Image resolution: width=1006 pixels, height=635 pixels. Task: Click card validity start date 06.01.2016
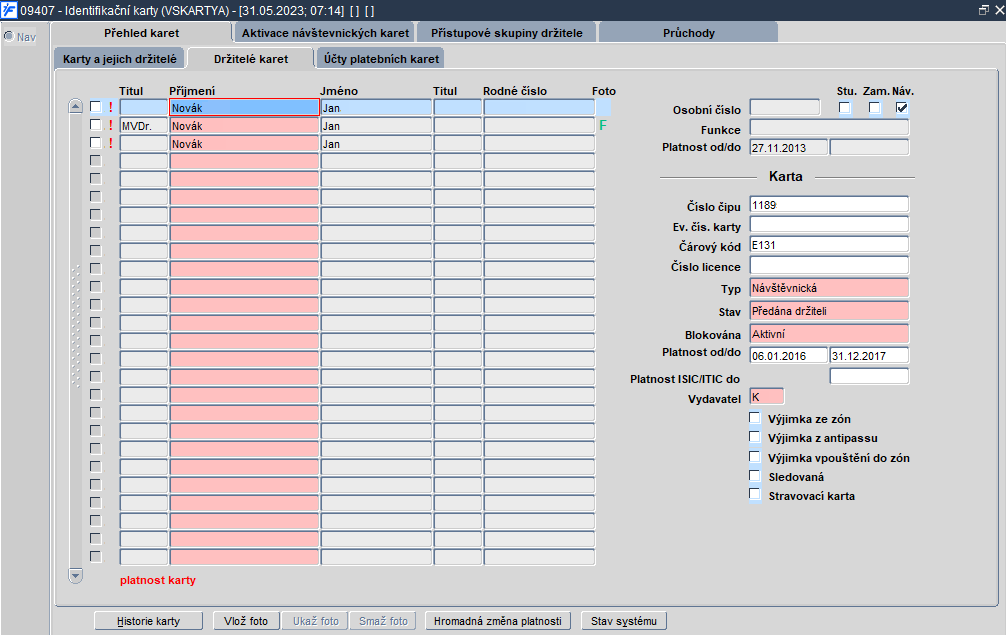tap(789, 355)
